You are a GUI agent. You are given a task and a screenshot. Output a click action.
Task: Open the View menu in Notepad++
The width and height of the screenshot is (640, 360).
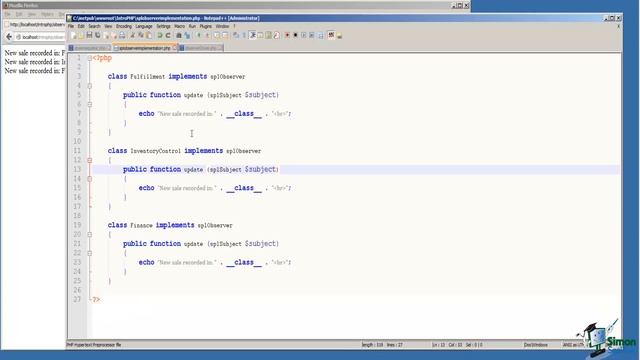(x=108, y=26)
